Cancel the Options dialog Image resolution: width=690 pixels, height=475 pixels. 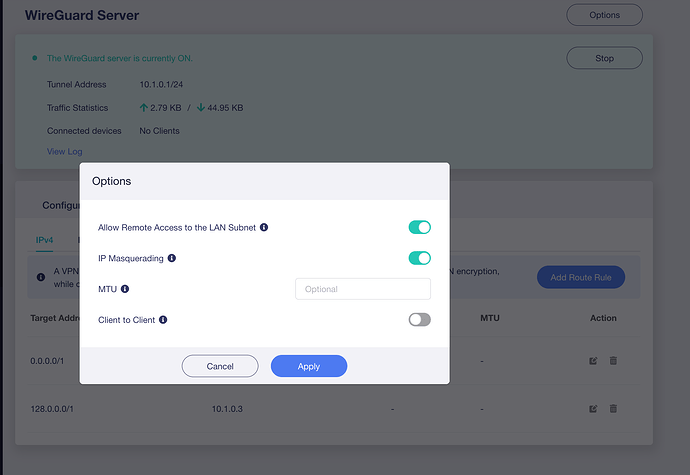pos(220,366)
